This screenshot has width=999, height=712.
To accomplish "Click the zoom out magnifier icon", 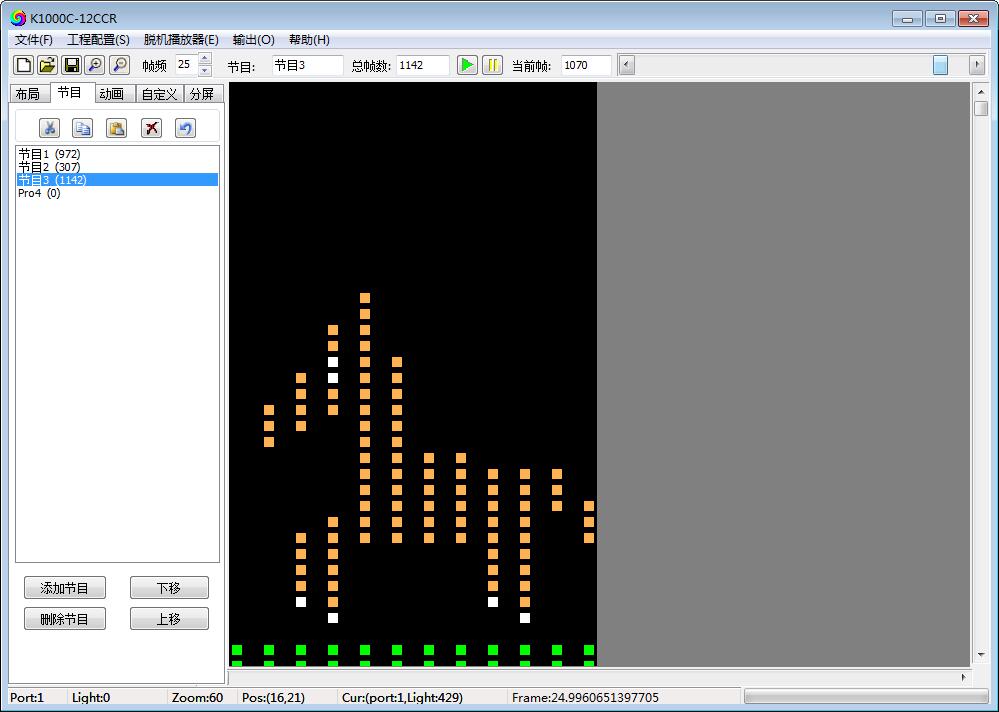I will [120, 65].
